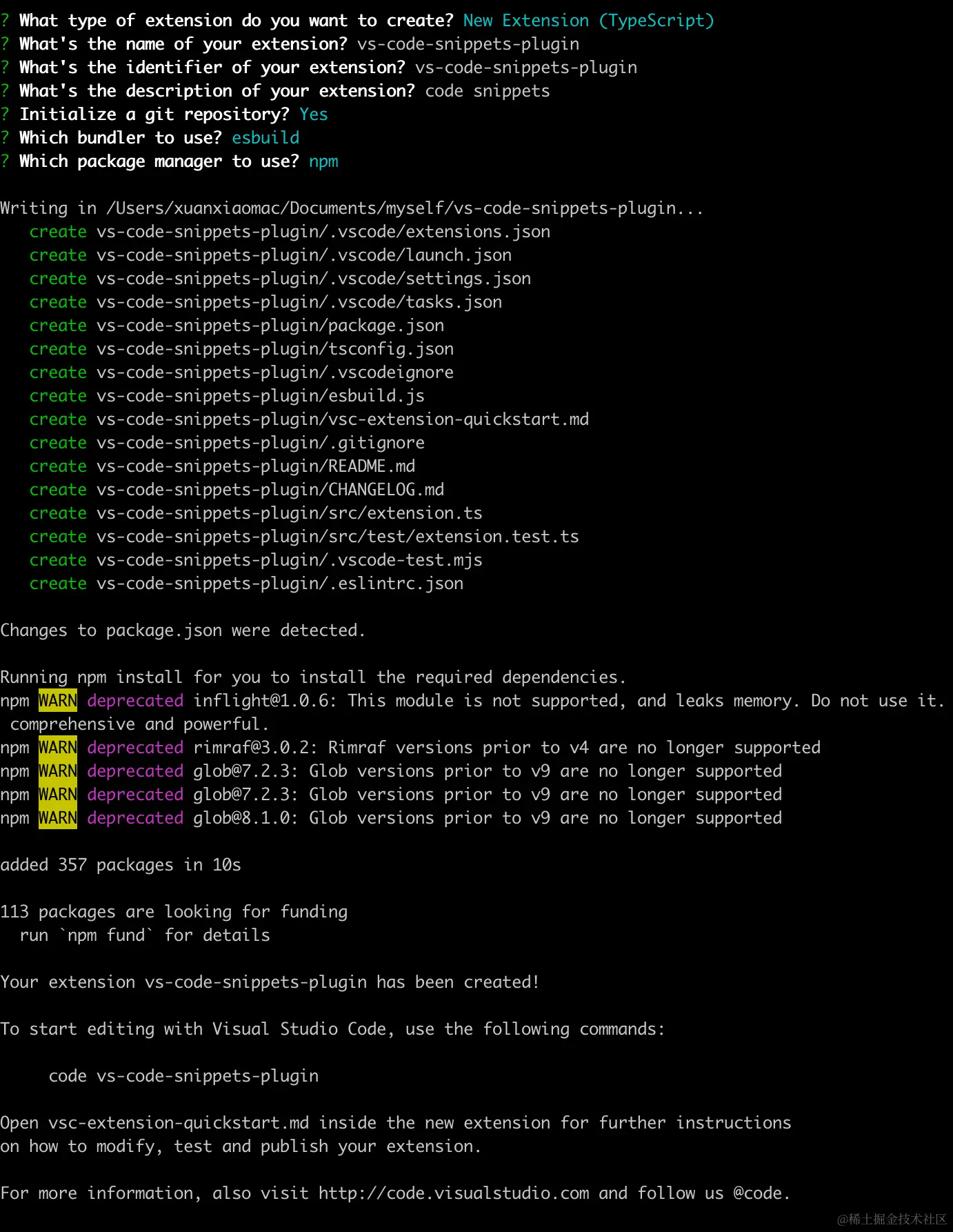Image resolution: width=953 pixels, height=1232 pixels.
Task: Click the 'inflight@1.0.6' deprecation warning
Action: click(472, 701)
